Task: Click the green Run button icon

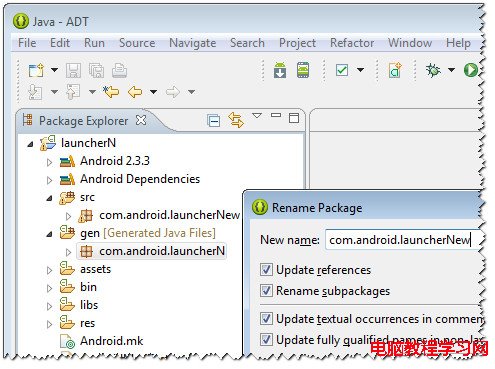Action: [471, 70]
